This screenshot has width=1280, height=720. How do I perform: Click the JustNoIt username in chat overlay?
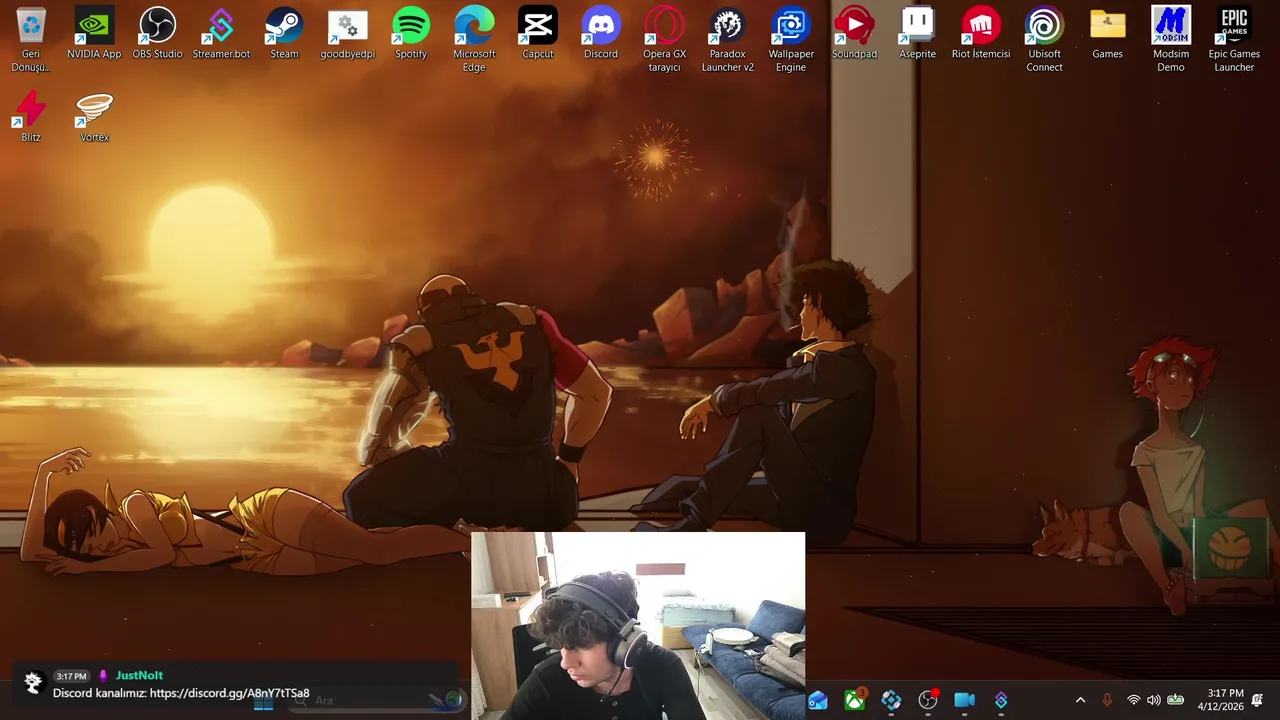point(139,676)
